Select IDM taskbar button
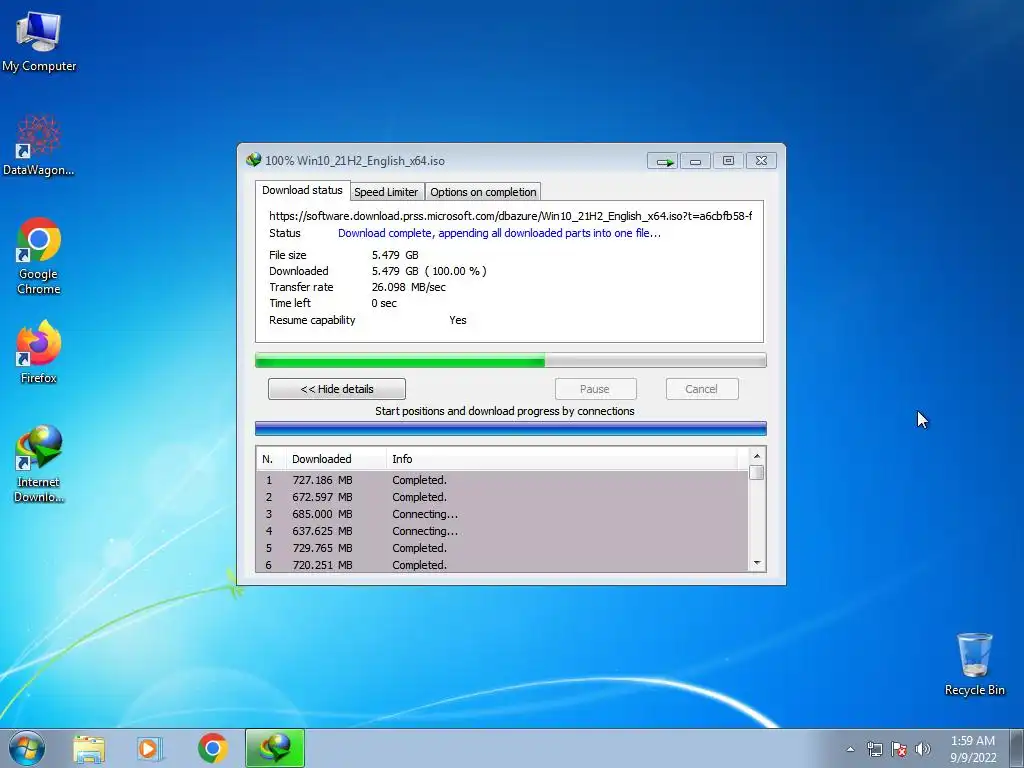Viewport: 1024px width, 768px height. 275,748
